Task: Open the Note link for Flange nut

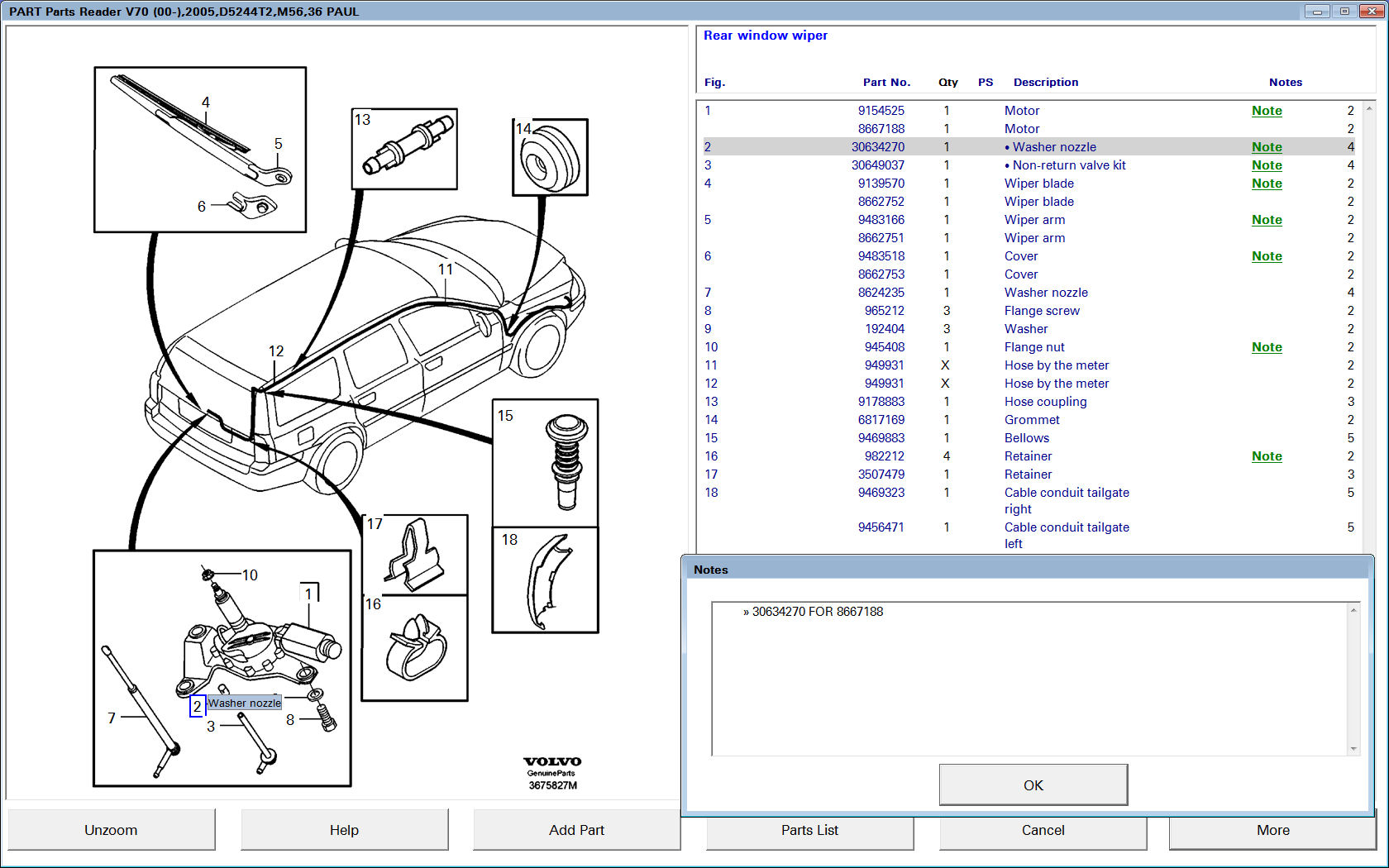Action: click(1266, 347)
